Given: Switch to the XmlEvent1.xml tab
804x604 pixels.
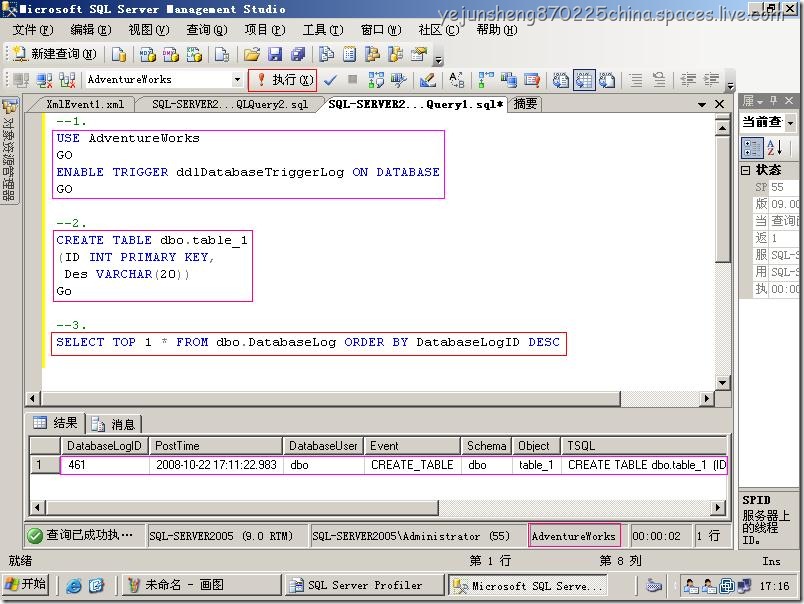Looking at the screenshot, I should (x=85, y=105).
